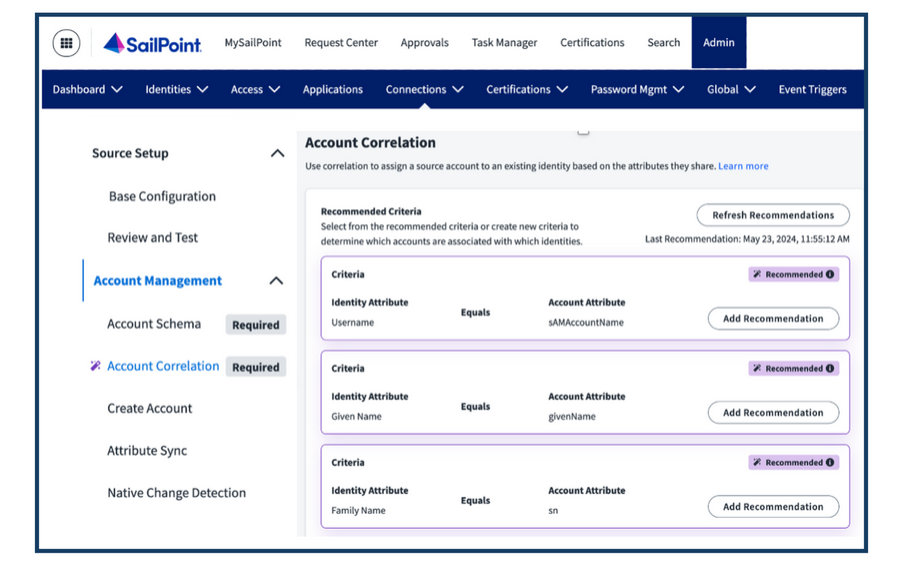The height and width of the screenshot is (567, 905).
Task: Open the Identities dropdown menu
Action: 177,89
